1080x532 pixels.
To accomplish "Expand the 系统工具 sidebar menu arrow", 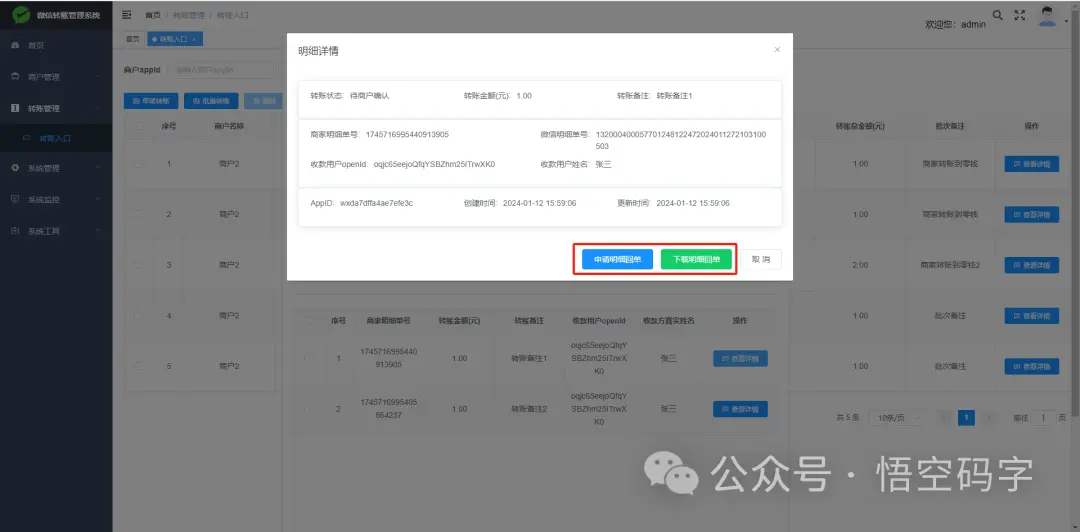I will pyautogui.click(x=98, y=231).
